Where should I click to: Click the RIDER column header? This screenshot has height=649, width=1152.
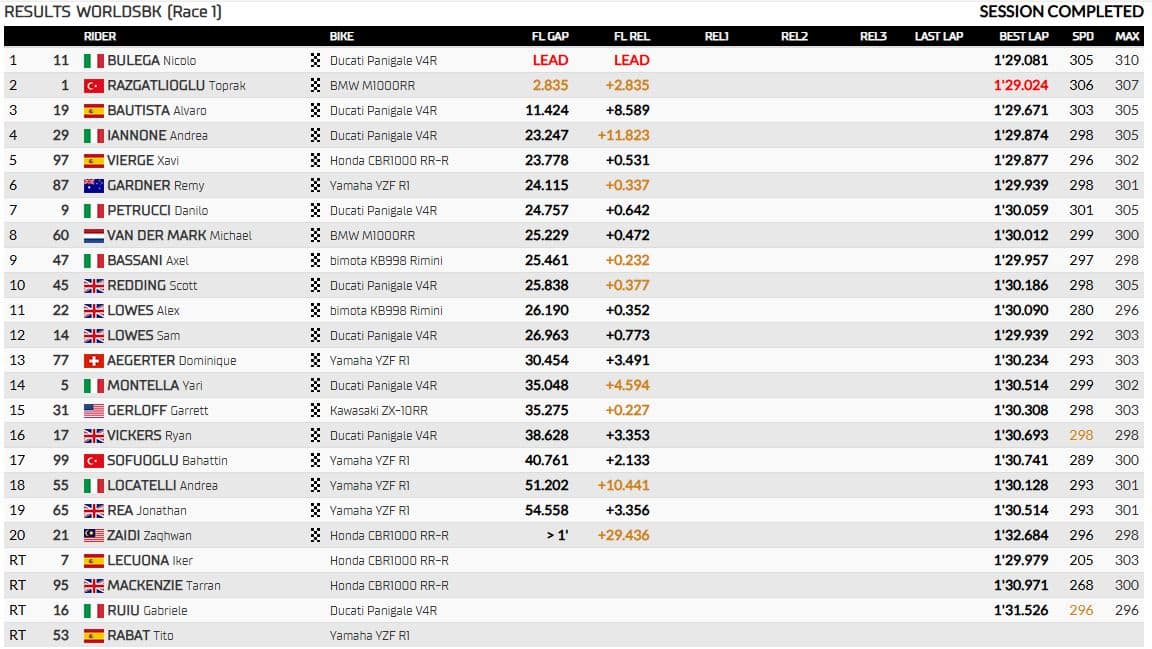(x=100, y=36)
